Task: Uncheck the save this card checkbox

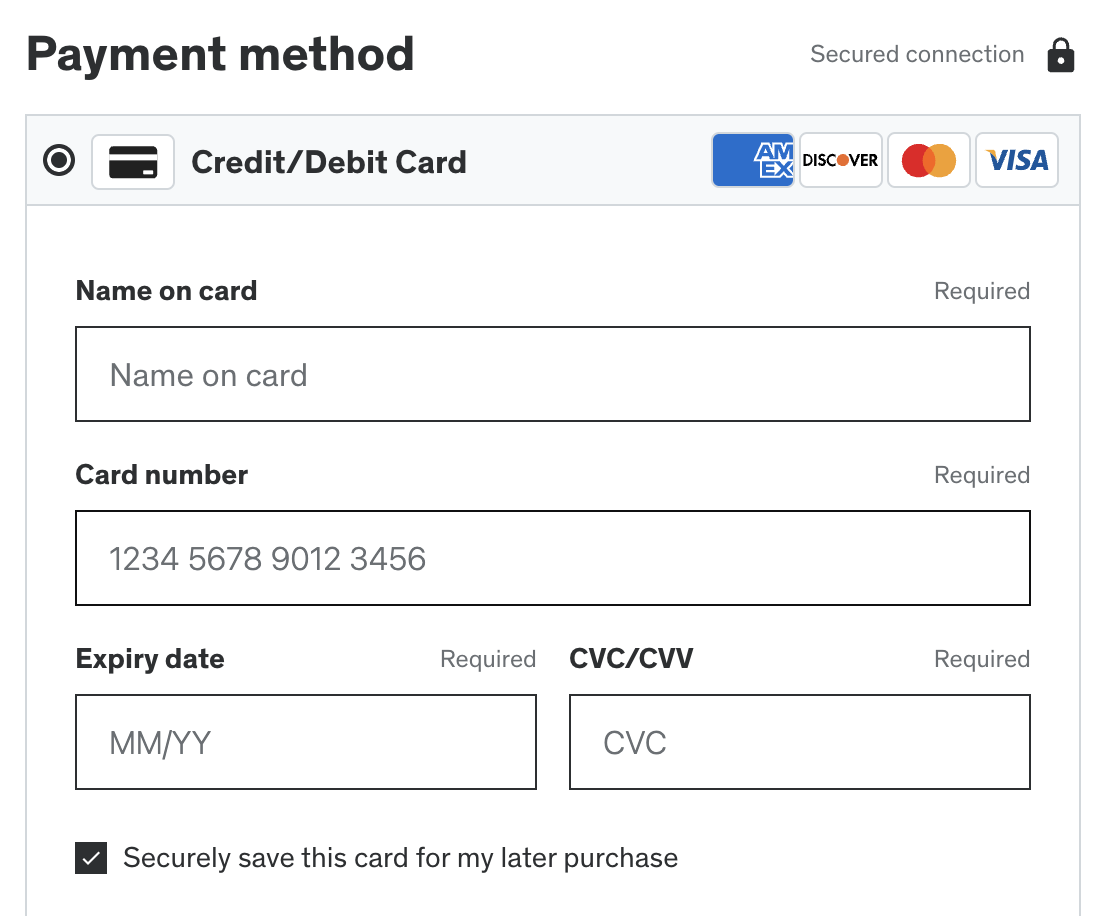Action: tap(91, 858)
